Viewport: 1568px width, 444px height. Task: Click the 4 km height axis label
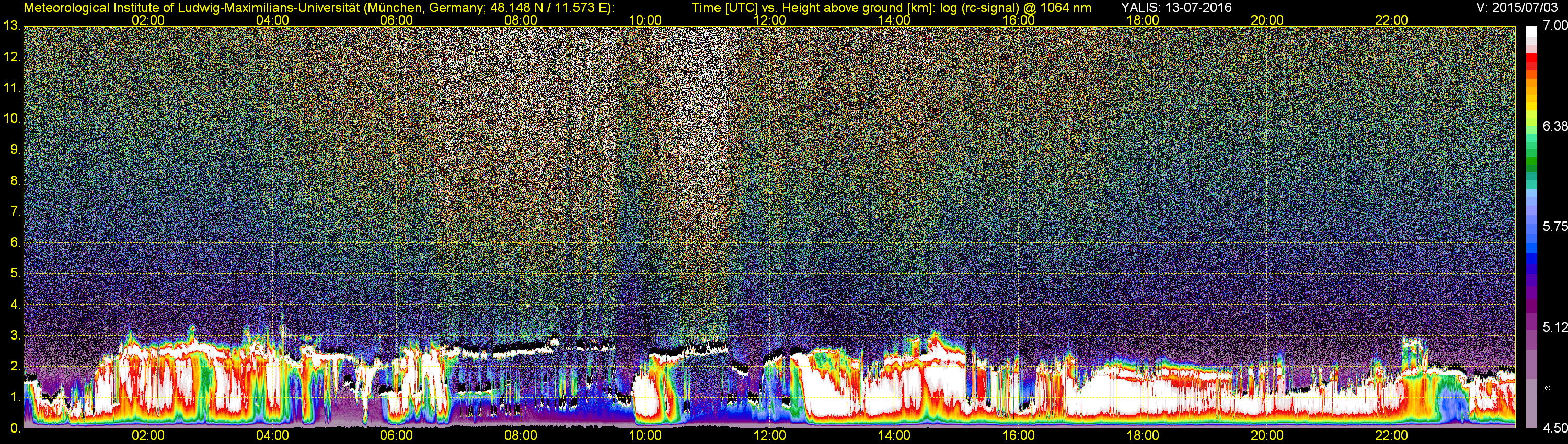[x=15, y=305]
